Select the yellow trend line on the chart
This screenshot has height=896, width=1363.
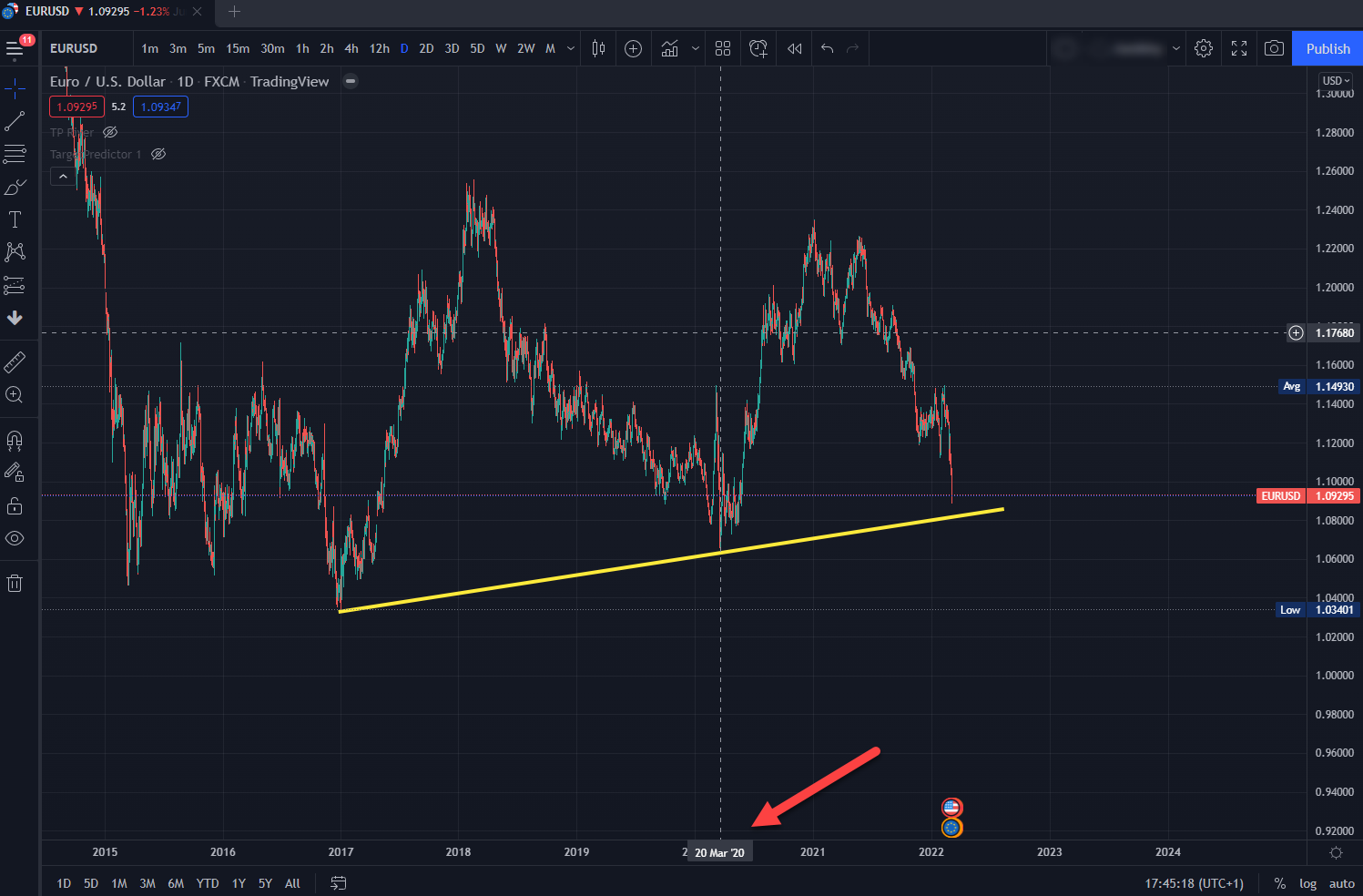(x=671, y=560)
